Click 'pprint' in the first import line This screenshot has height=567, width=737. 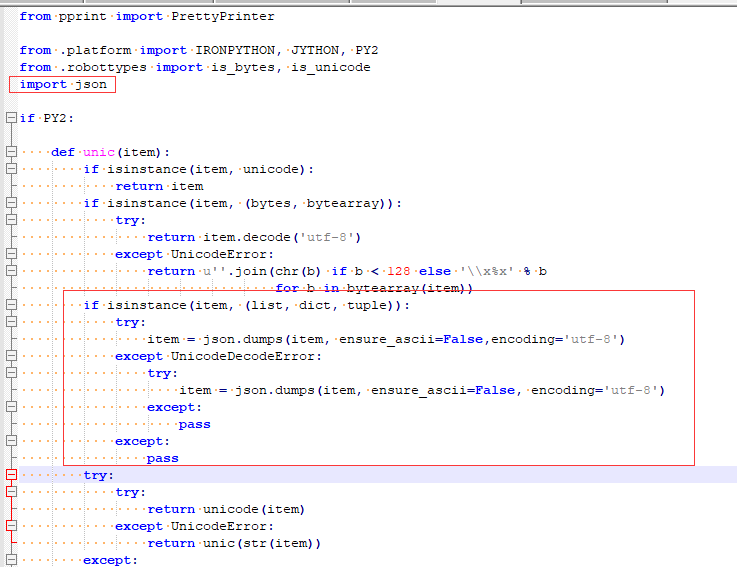click(x=83, y=16)
